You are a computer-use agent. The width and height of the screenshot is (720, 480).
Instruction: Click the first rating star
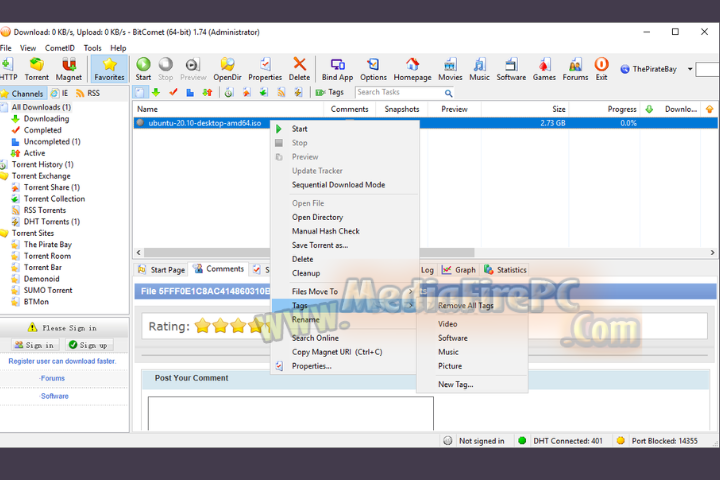(x=202, y=326)
